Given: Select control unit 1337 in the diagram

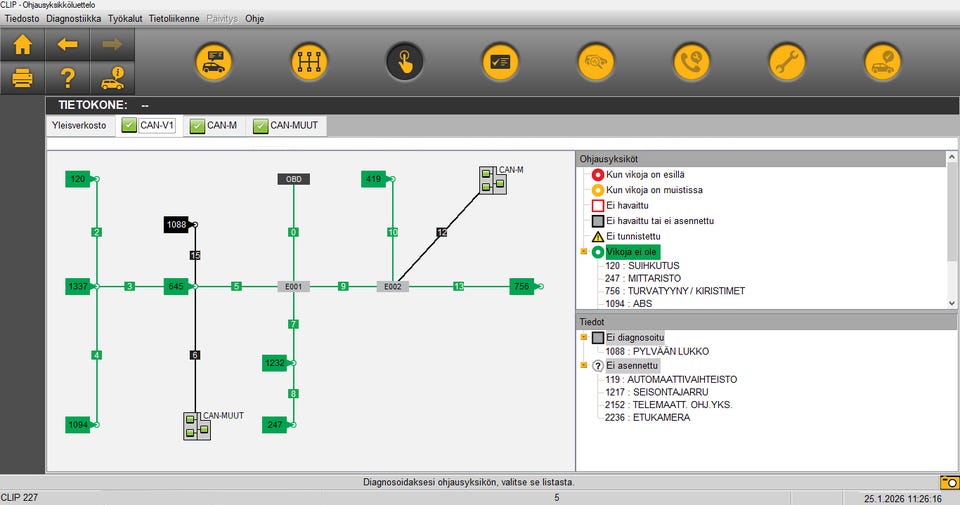Looking at the screenshot, I should click(x=78, y=286).
